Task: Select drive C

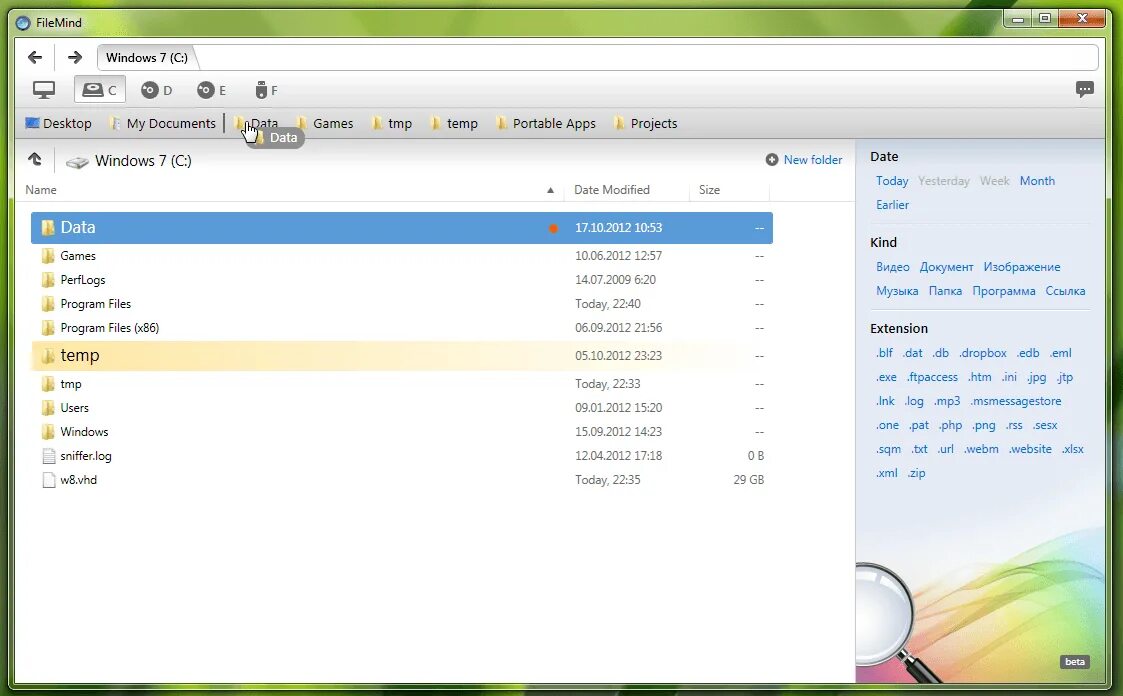Action: pos(100,90)
